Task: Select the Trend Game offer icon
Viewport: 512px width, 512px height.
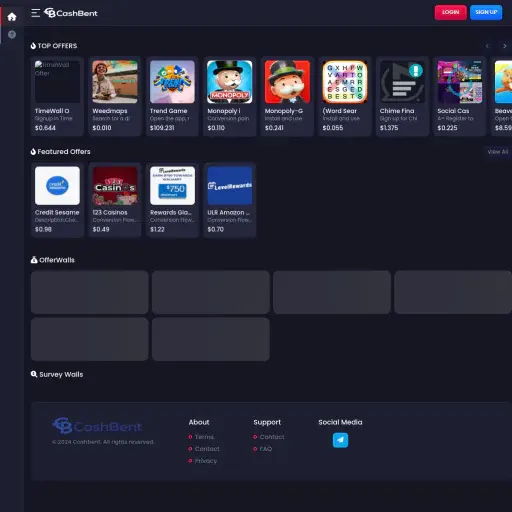Action: tap(172, 82)
